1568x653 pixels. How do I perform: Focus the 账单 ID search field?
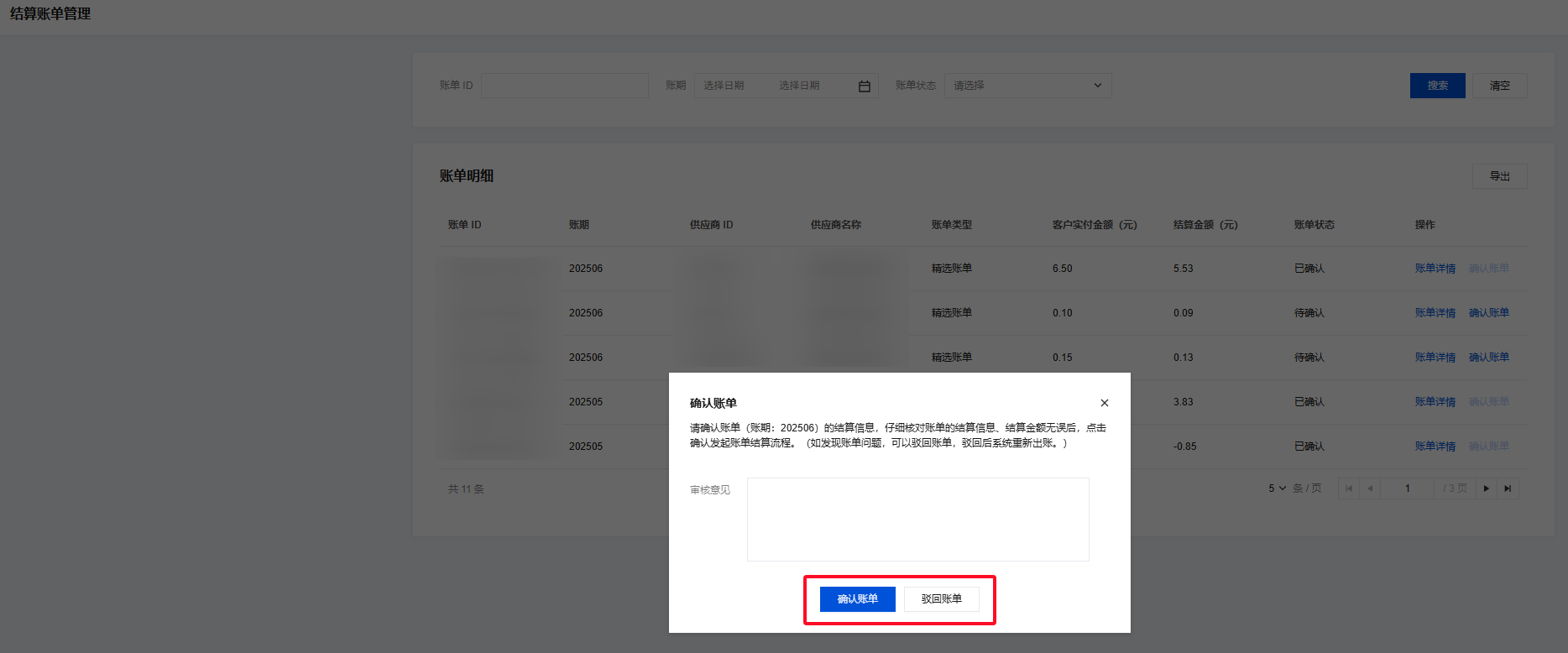point(564,86)
